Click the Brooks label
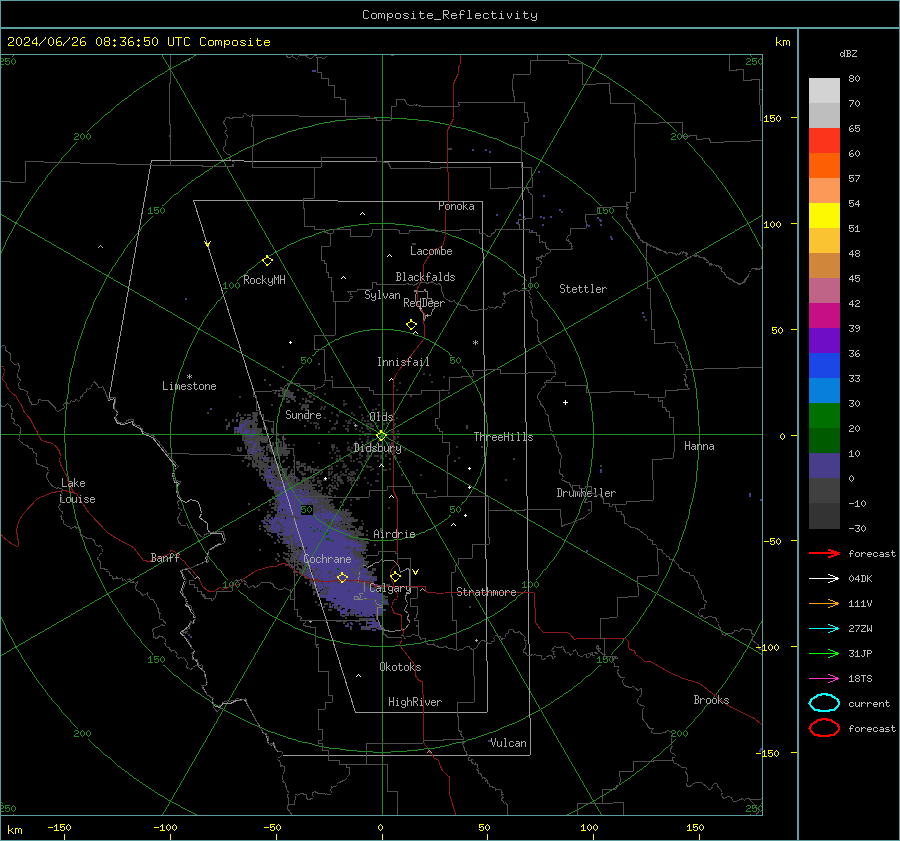 point(711,700)
